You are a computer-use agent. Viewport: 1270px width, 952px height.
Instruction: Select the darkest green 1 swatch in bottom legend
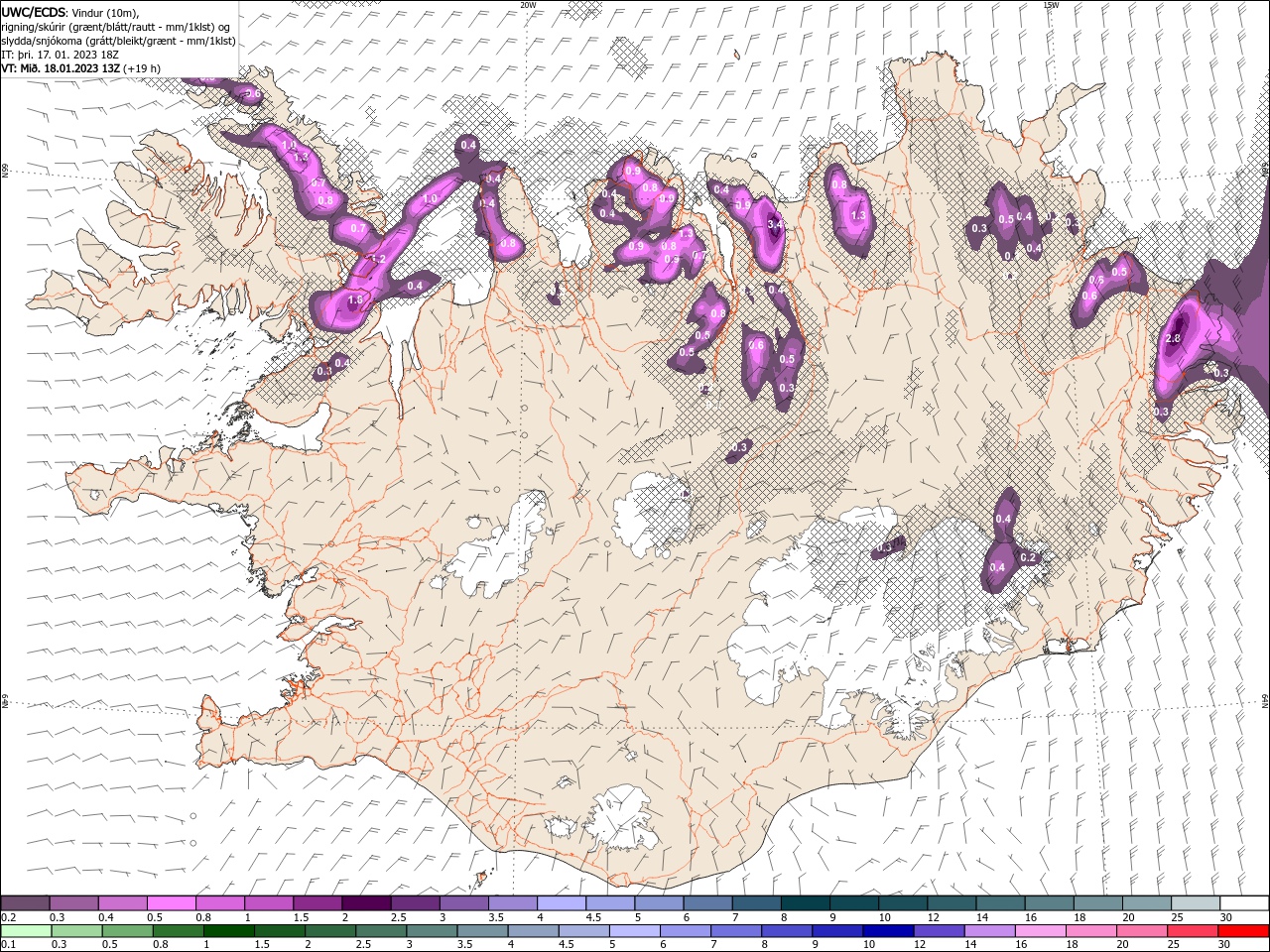(x=228, y=931)
